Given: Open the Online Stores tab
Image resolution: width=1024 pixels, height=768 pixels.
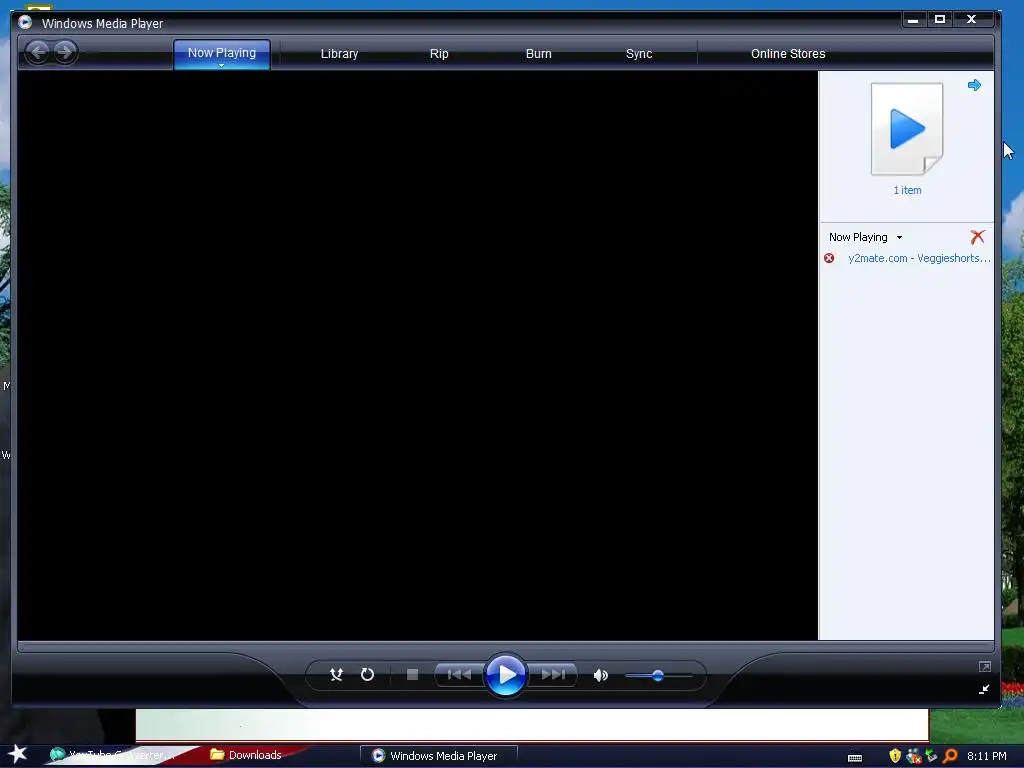Looking at the screenshot, I should pos(788,54).
